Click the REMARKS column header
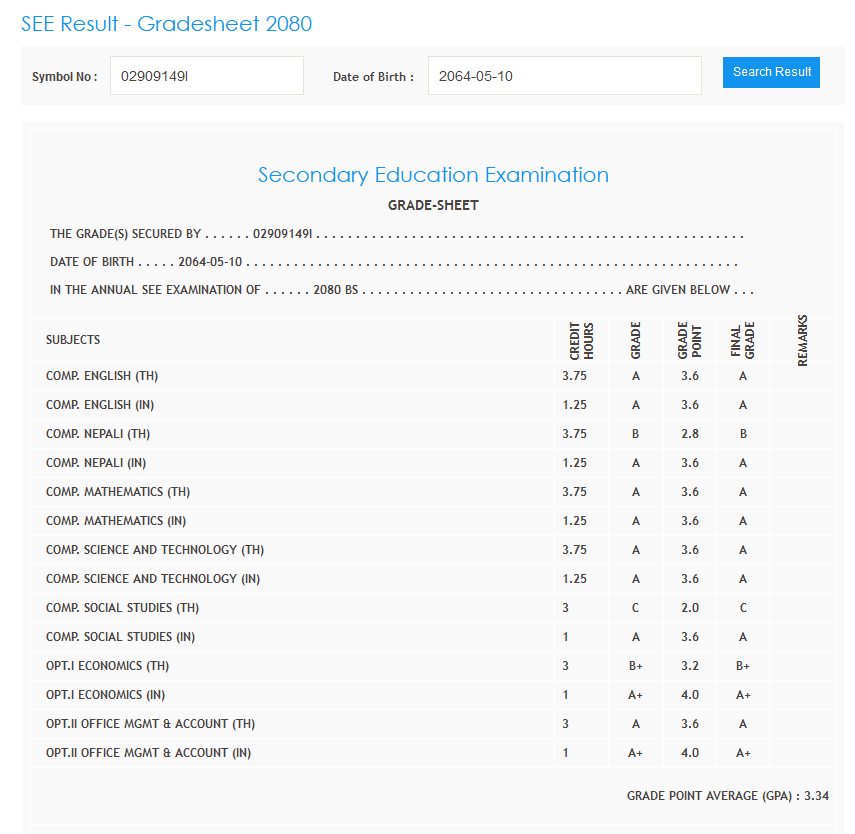The width and height of the screenshot is (855, 834). click(x=802, y=341)
